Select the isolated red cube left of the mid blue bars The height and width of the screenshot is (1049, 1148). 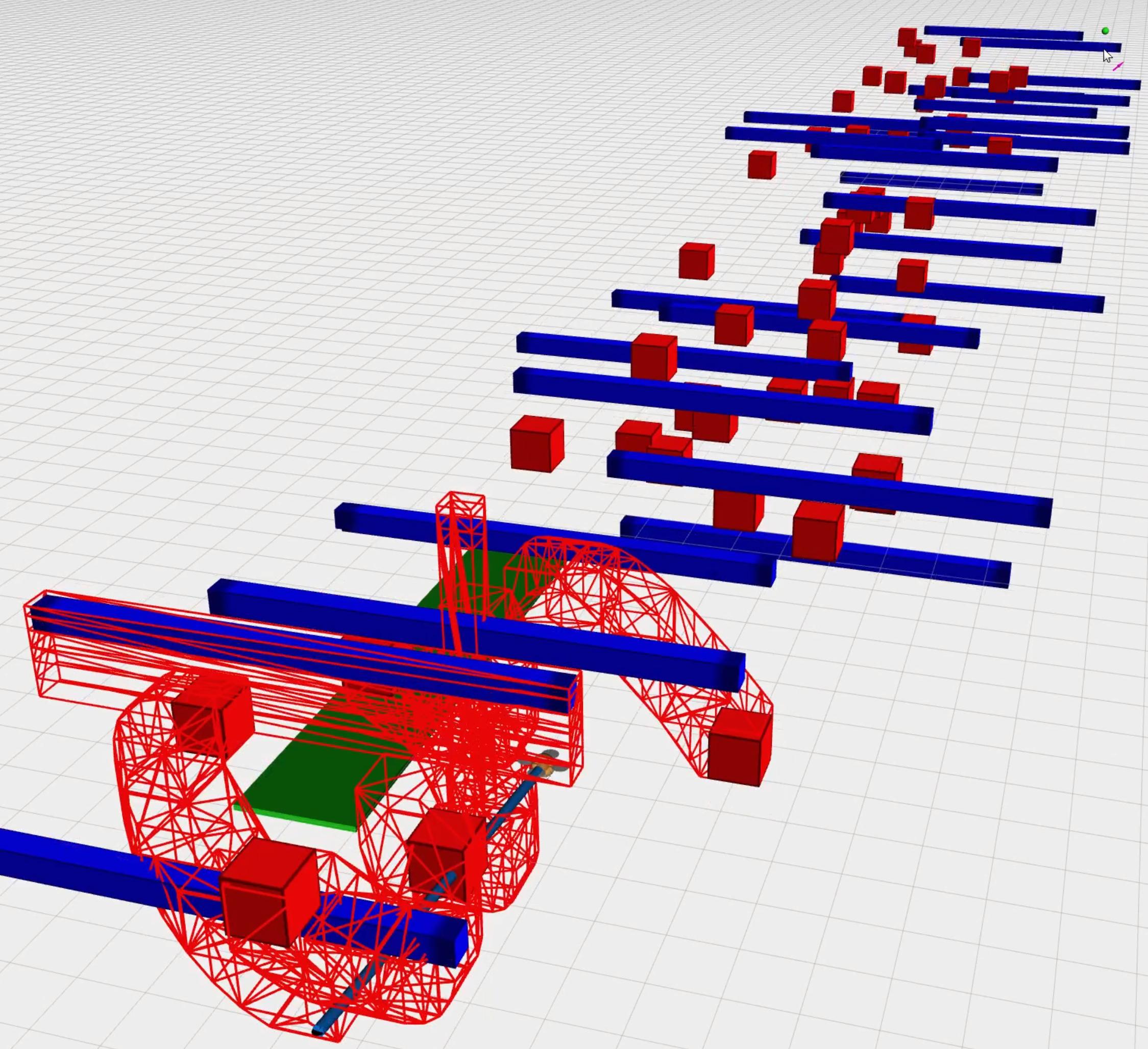[x=536, y=445]
